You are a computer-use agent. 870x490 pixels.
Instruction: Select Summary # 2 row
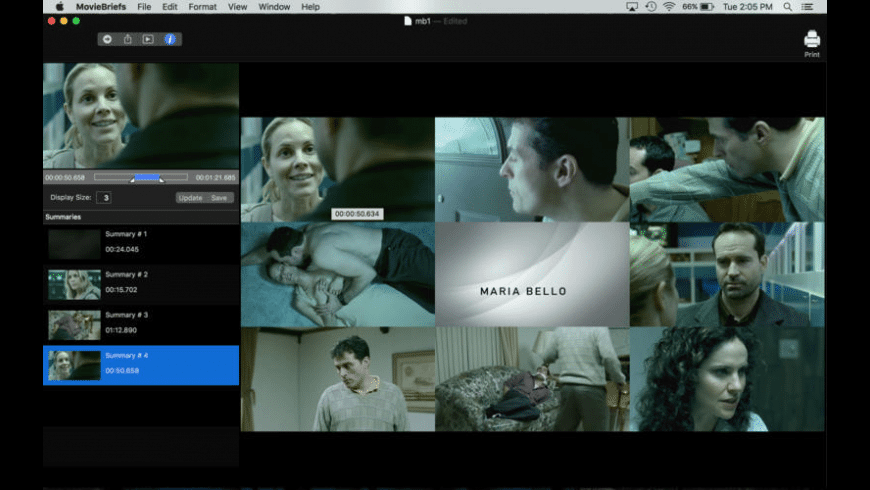point(141,284)
